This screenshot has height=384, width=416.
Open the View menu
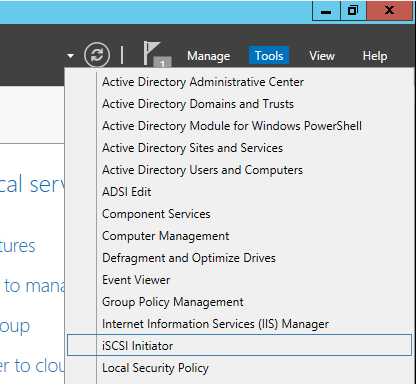pos(322,56)
